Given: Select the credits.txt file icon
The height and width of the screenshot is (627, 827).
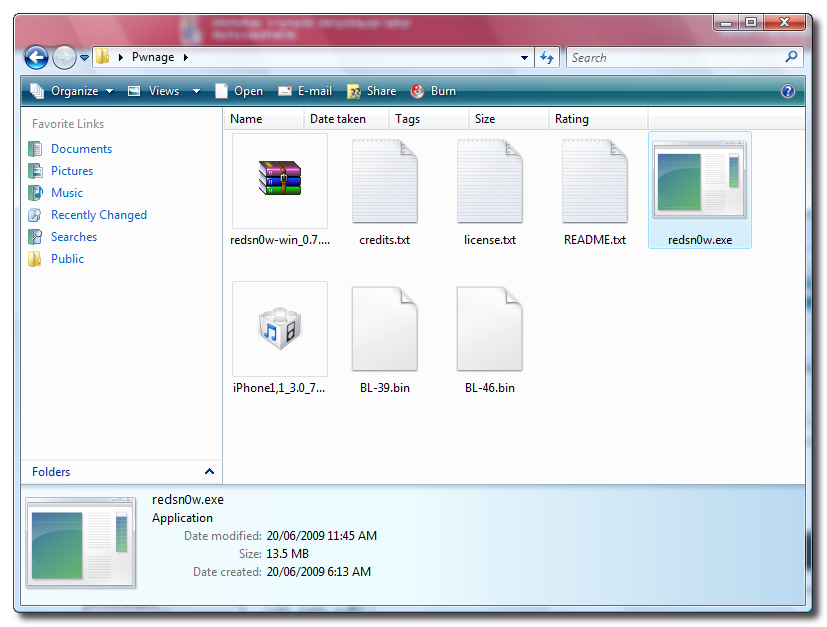Looking at the screenshot, I should pyautogui.click(x=384, y=181).
